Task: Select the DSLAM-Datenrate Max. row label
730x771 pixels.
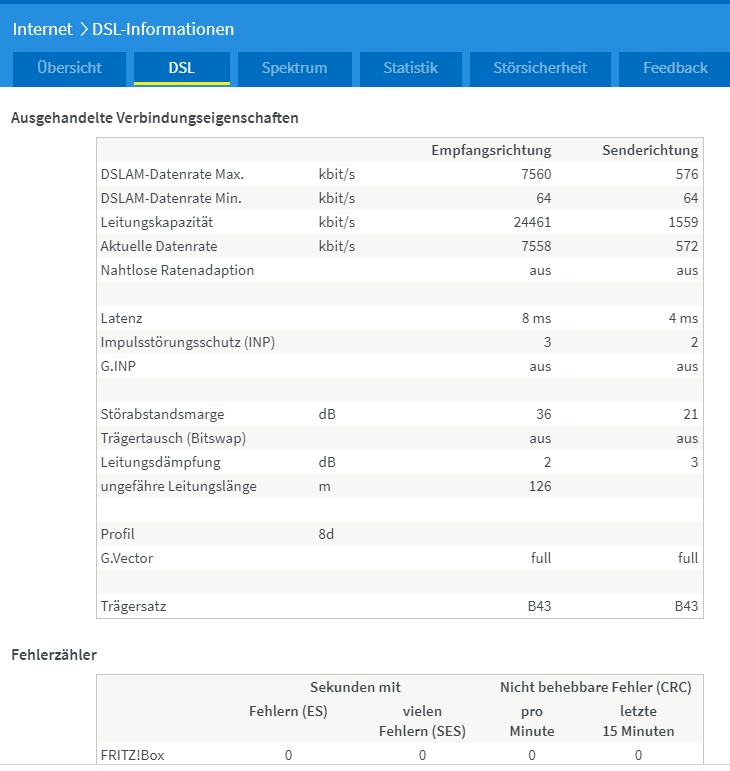Action: click(x=172, y=174)
